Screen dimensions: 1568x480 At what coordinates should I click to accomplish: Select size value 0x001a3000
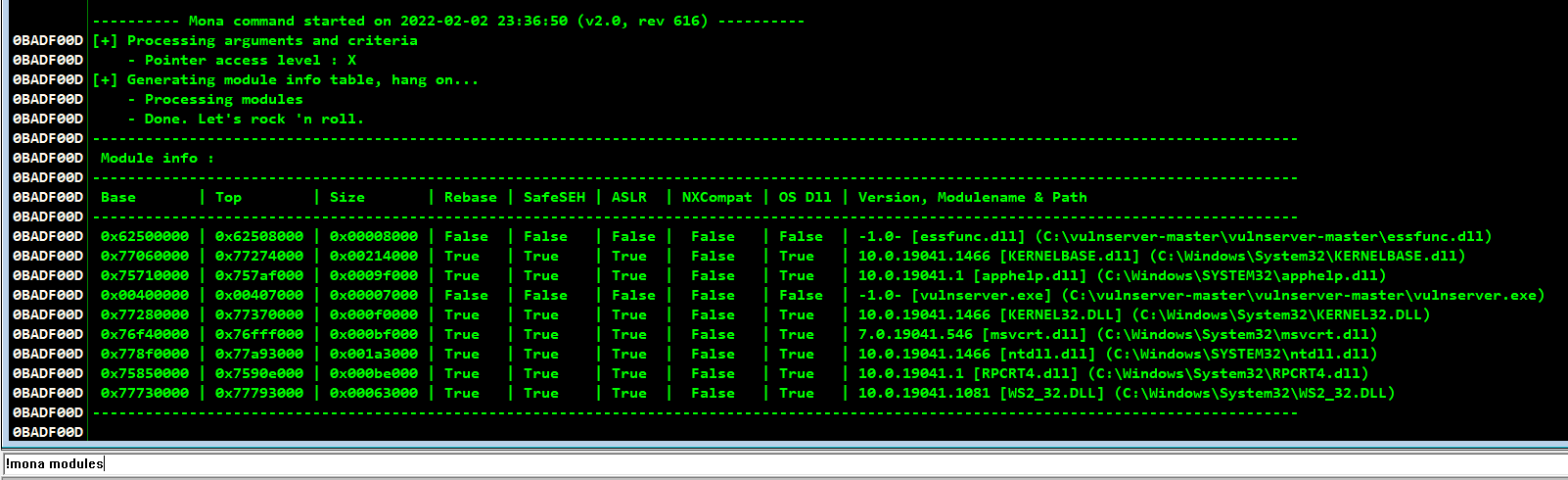pos(374,354)
